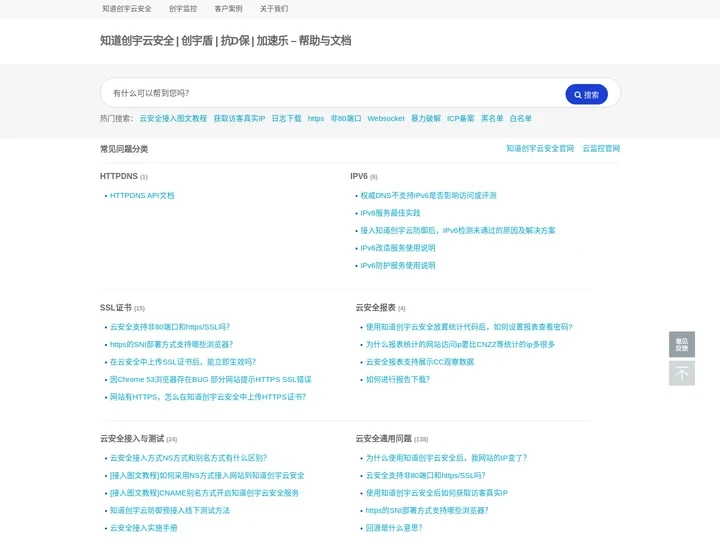Image resolution: width=720 pixels, height=540 pixels.
Task: Open 云安全支持非80端口 article under 云安全通用问题
Action: click(425, 475)
